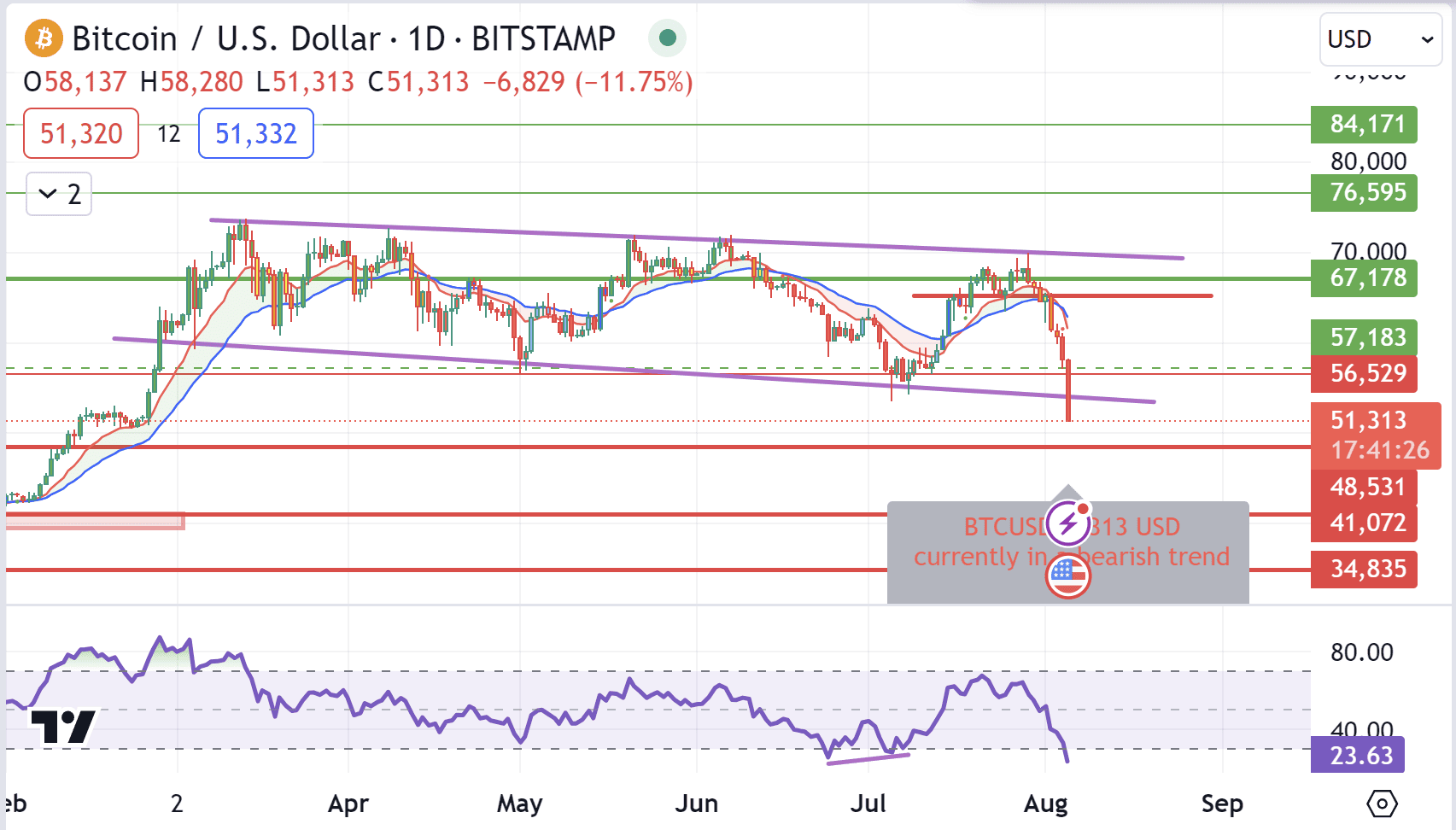Click the Bitcoin logo icon
Screen dimensions: 1456x830
(x=44, y=38)
